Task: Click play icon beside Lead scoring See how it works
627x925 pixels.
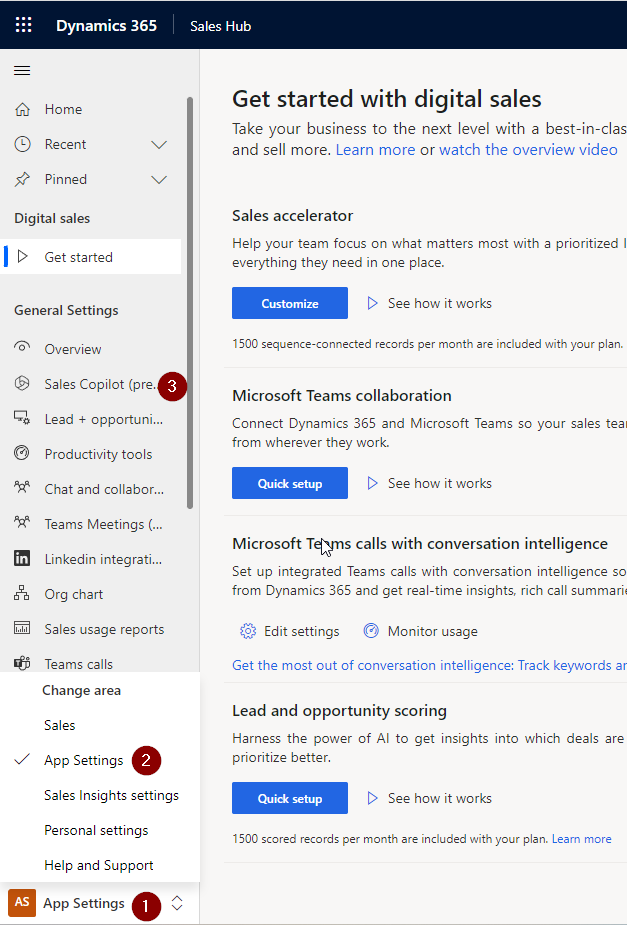Action: tap(372, 798)
